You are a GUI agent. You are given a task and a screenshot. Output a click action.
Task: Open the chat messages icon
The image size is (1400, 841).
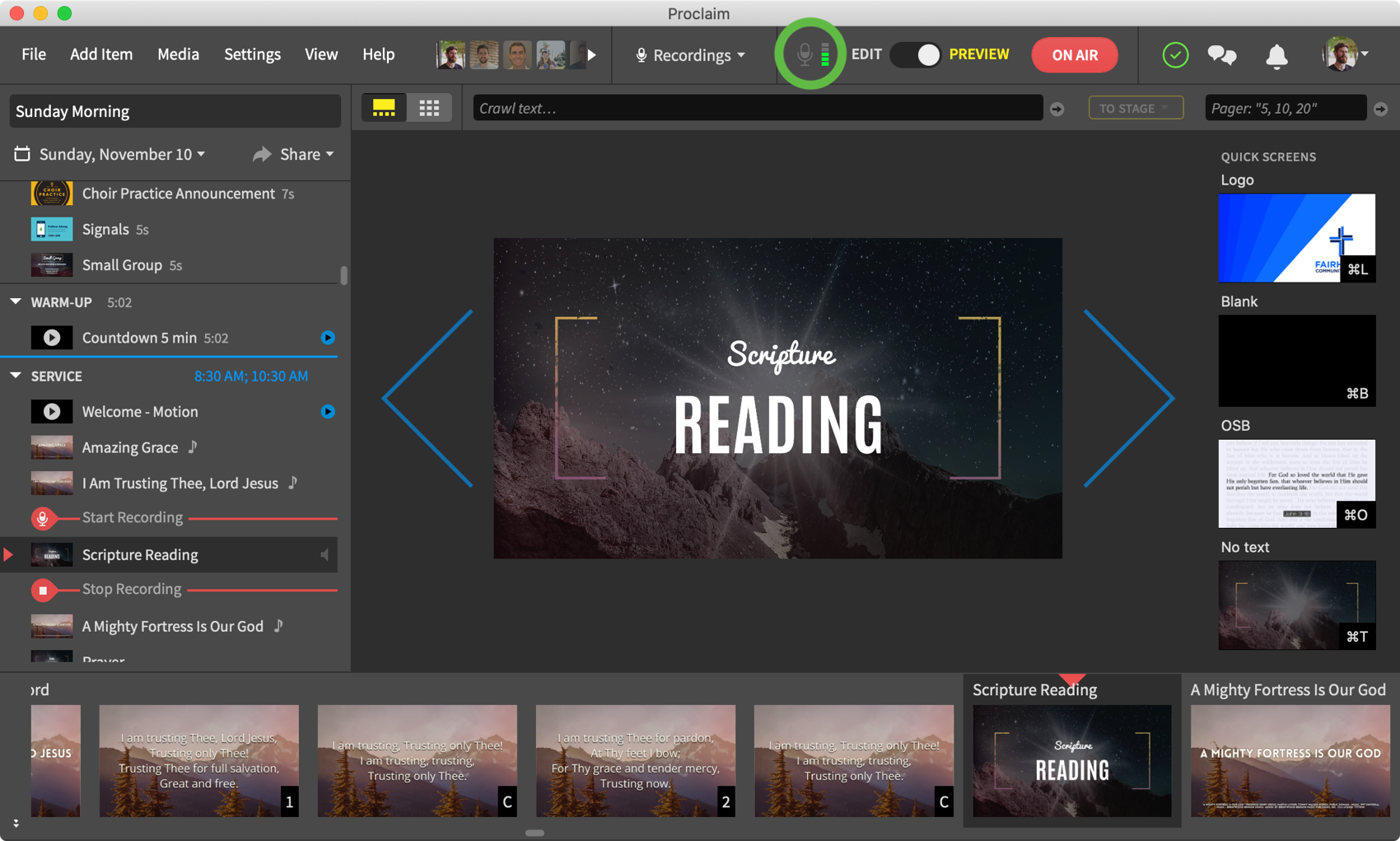click(1221, 55)
